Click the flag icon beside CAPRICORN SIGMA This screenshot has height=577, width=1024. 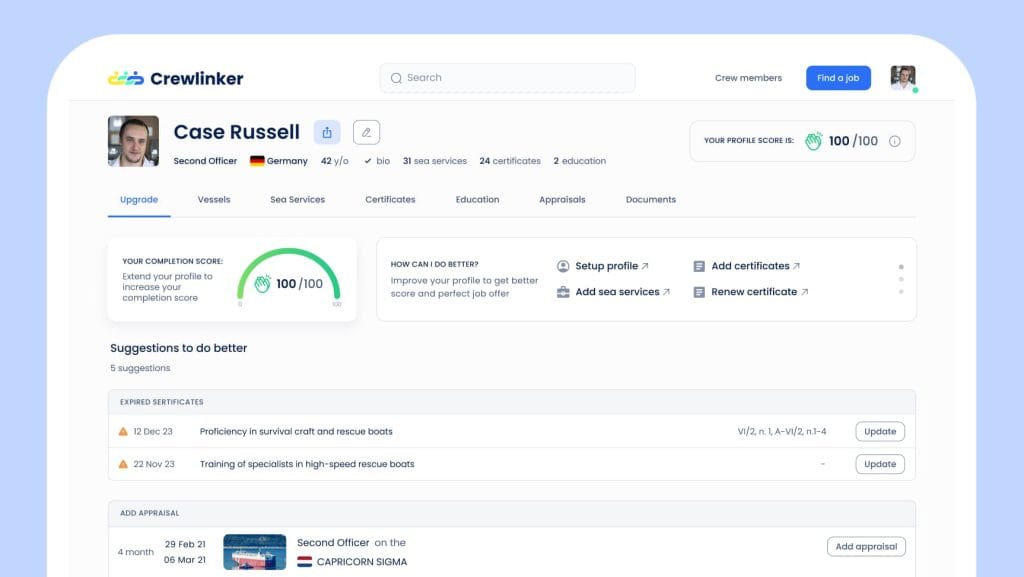click(x=304, y=561)
